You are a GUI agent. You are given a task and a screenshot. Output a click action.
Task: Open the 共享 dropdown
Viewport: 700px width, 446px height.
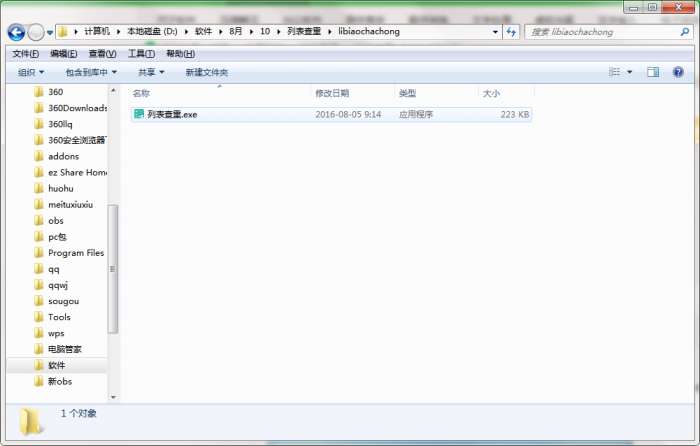click(151, 72)
